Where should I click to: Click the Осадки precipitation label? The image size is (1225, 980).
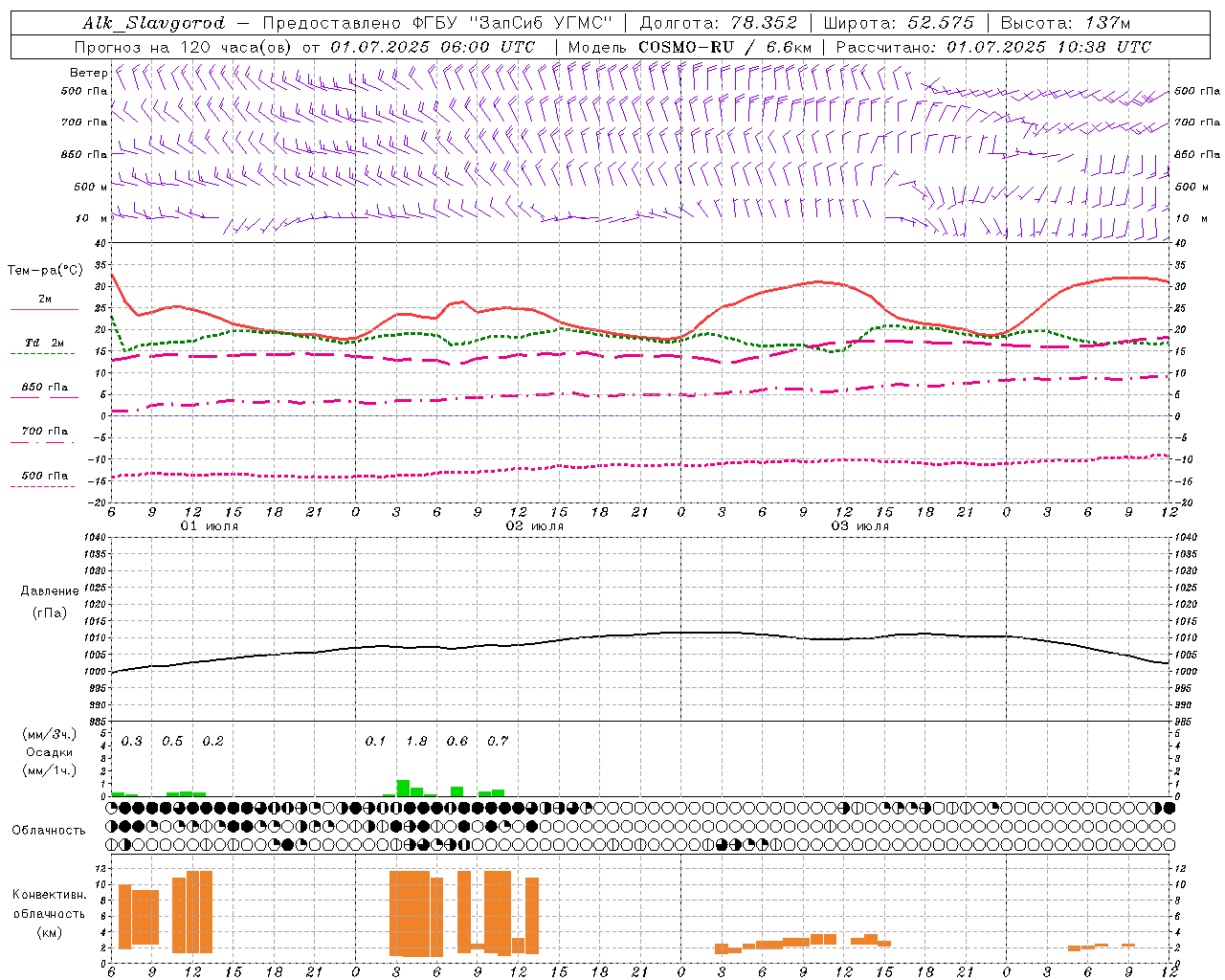click(x=50, y=752)
